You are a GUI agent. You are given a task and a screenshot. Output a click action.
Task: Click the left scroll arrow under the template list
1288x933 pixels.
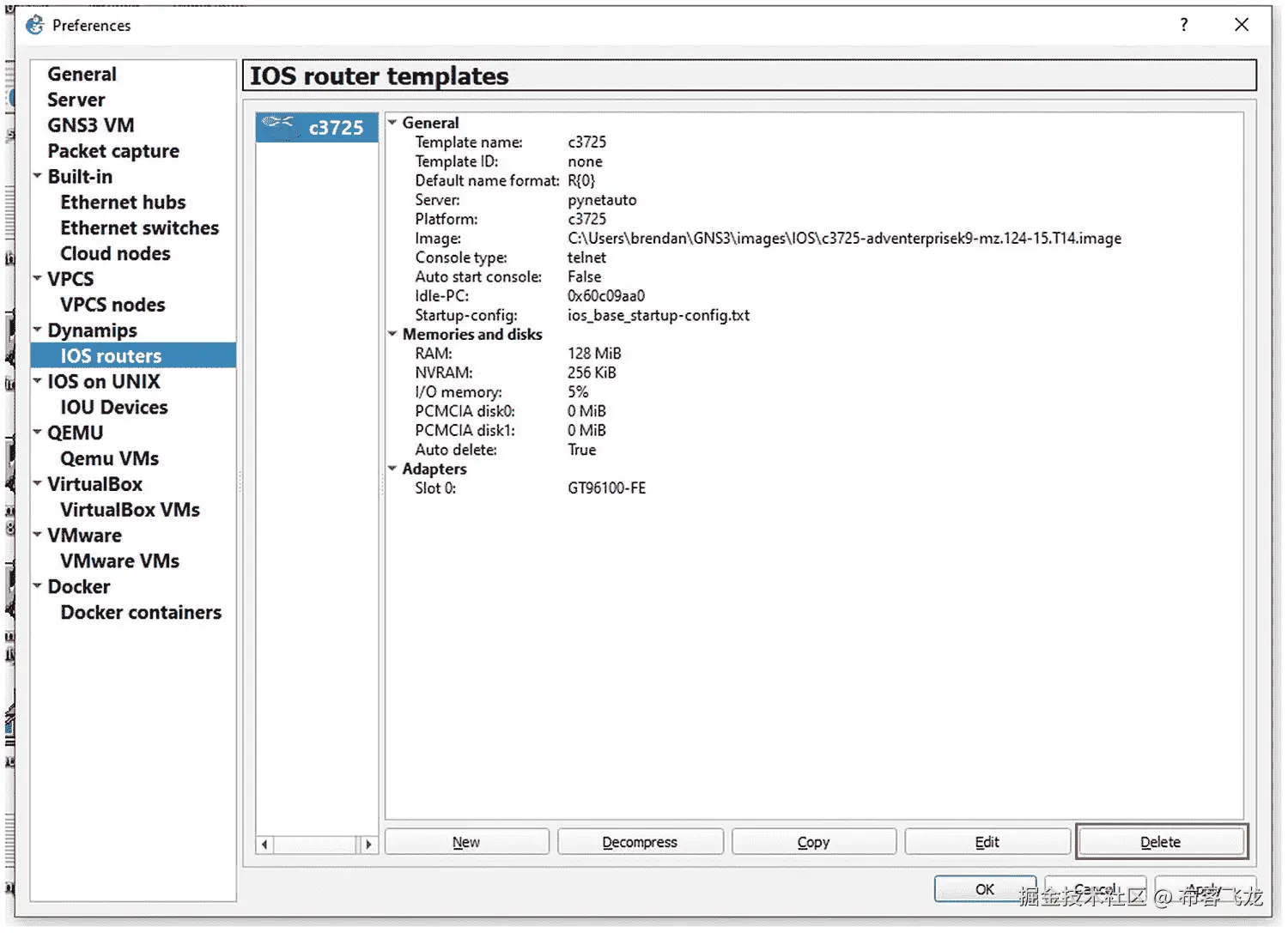(264, 845)
